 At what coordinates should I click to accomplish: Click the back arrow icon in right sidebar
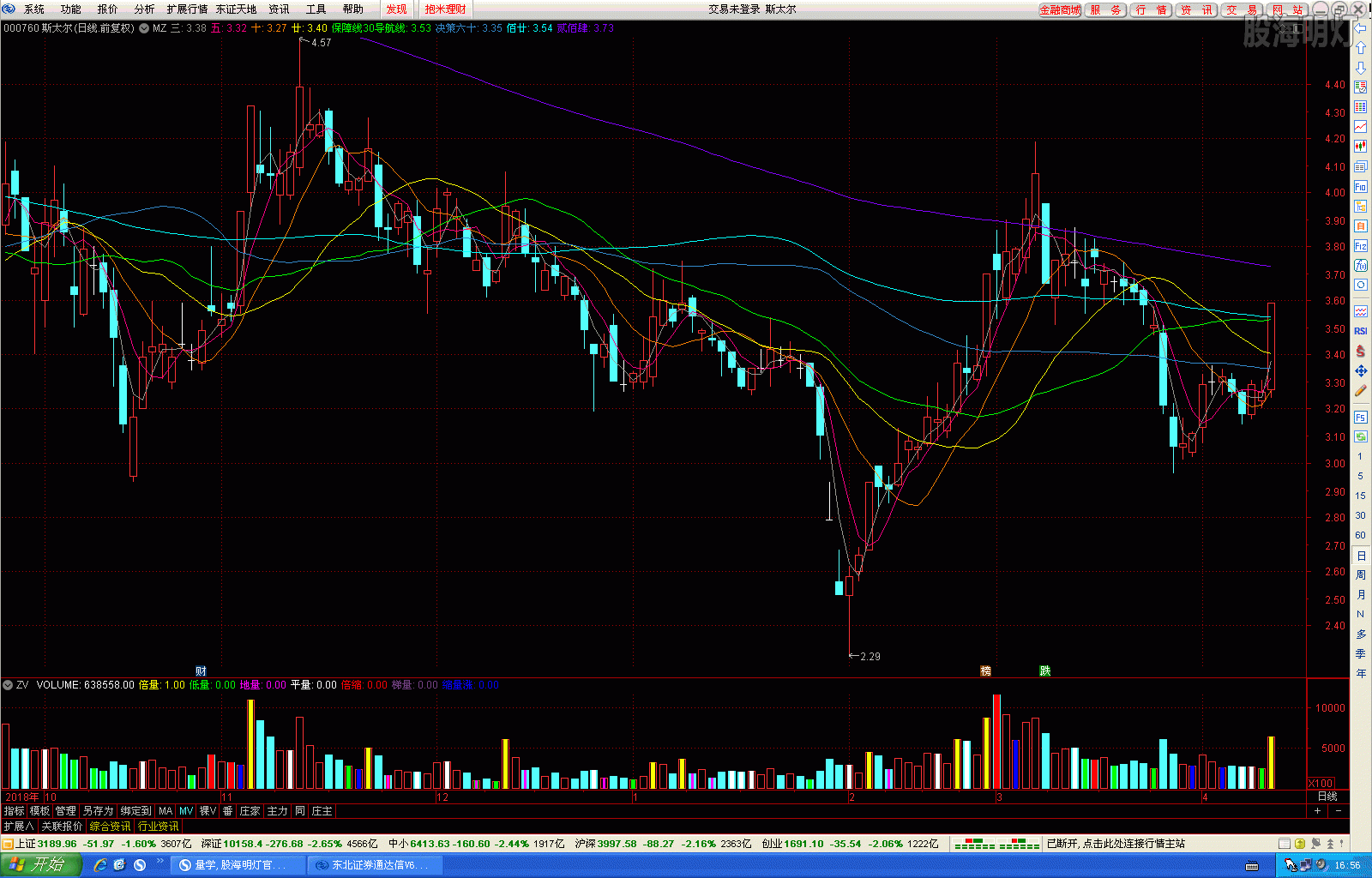(1361, 27)
